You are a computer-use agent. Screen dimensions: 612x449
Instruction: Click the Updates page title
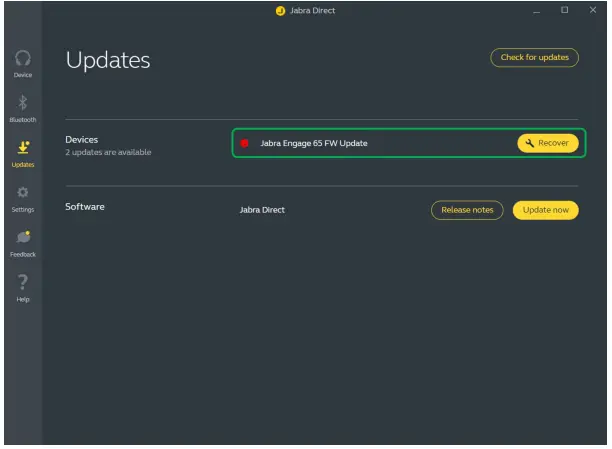point(108,60)
